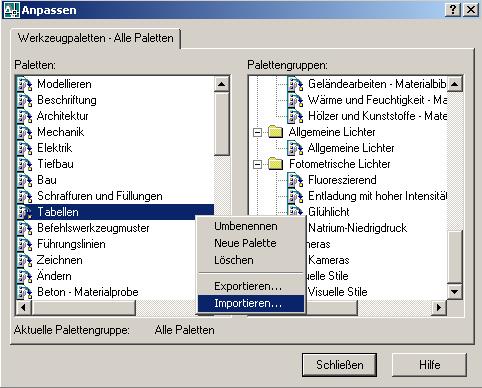Select the Modellieren palette icon

pos(25,84)
